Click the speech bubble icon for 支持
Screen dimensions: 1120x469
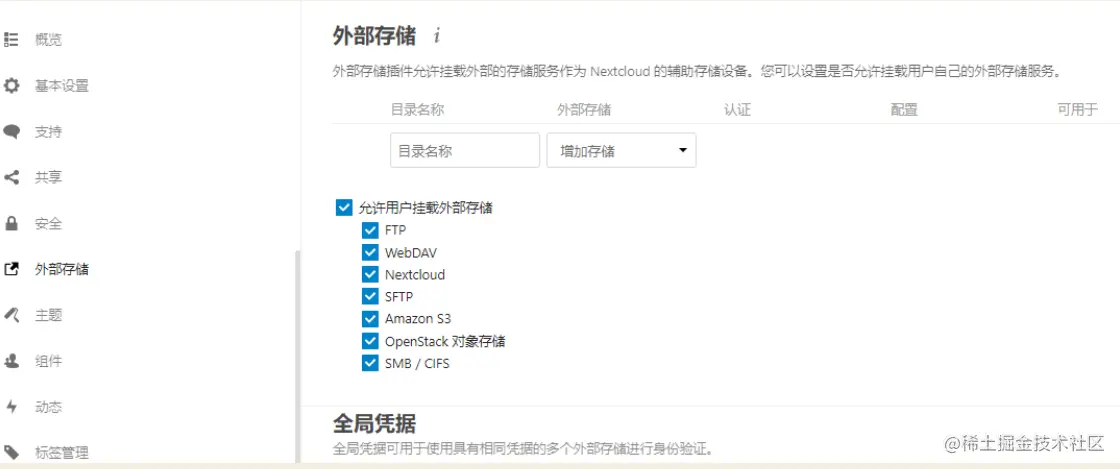coord(11,132)
